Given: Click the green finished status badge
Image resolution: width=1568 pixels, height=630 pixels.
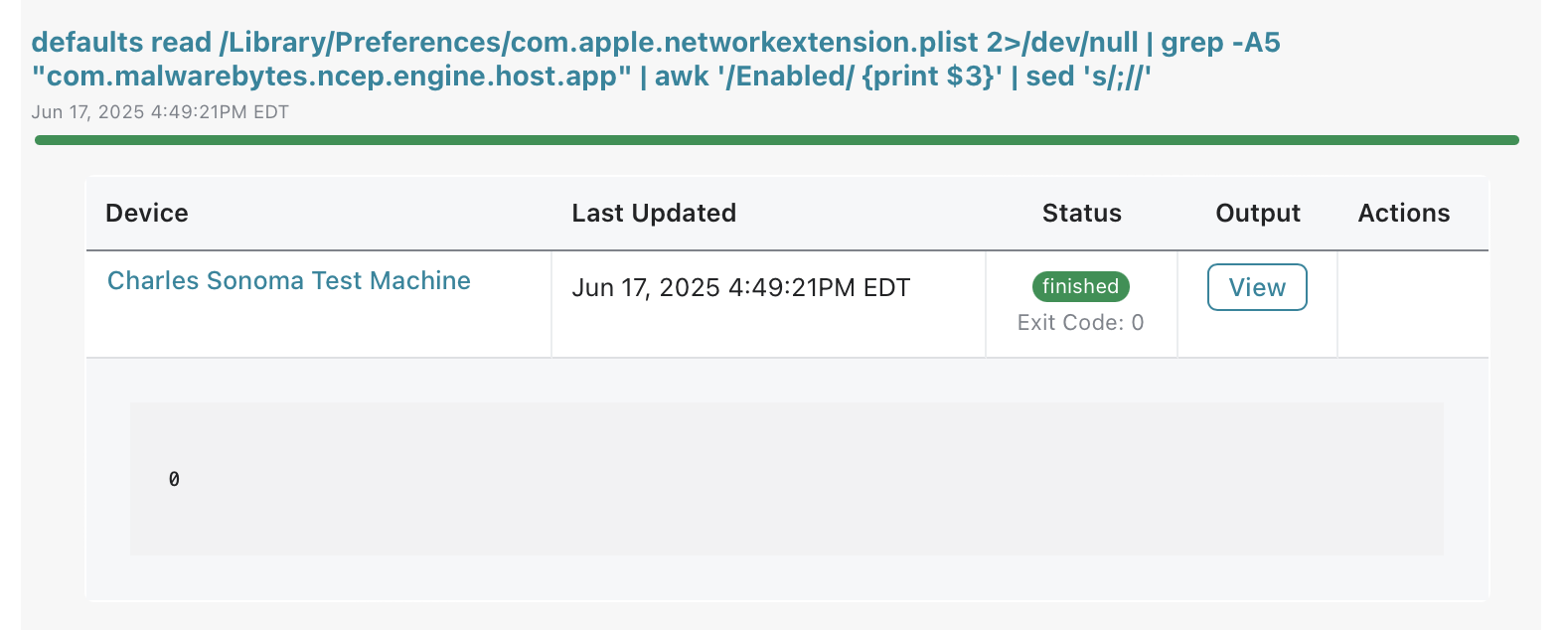Looking at the screenshot, I should (x=1081, y=286).
